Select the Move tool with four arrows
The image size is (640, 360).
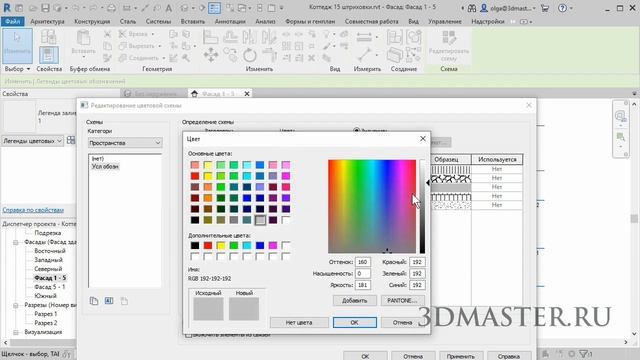click(211, 55)
